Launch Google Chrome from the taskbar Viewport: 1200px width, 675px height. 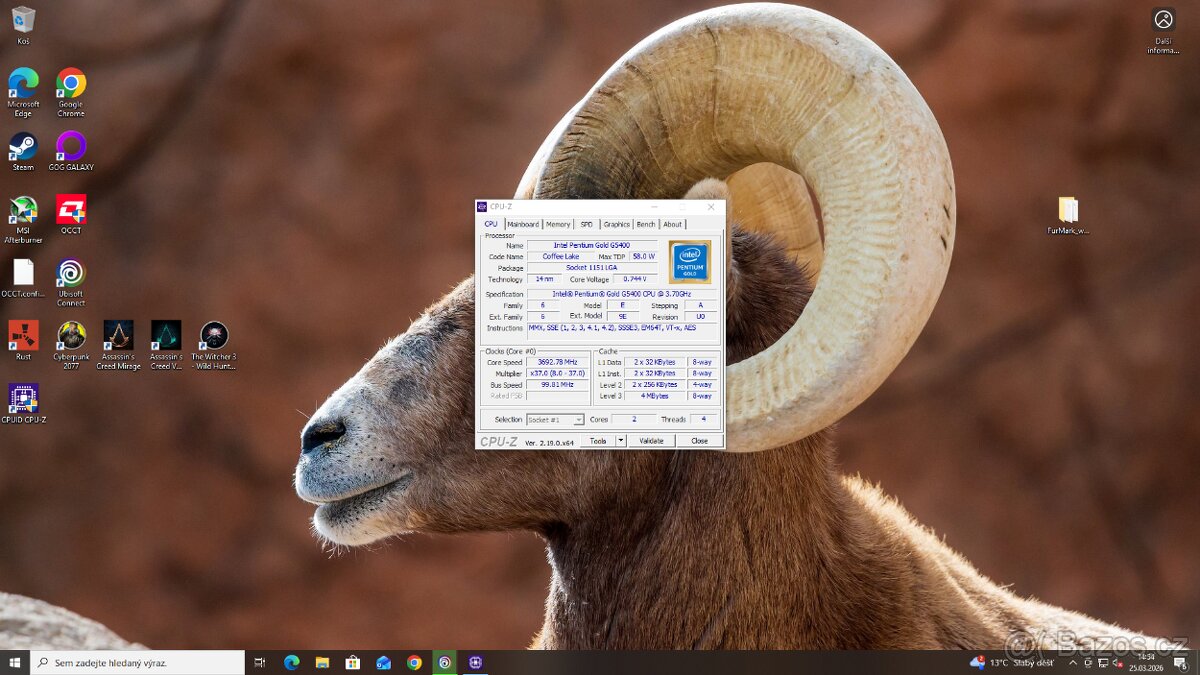(414, 662)
